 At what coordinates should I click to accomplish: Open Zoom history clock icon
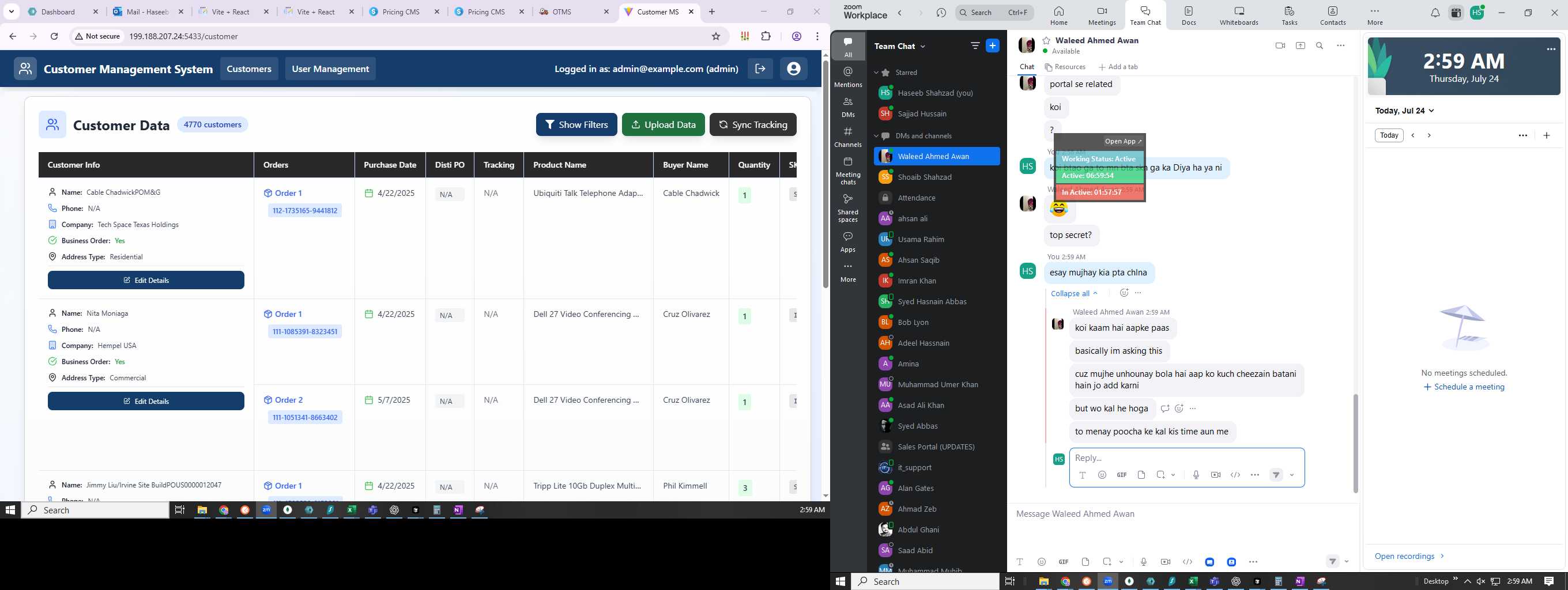point(941,13)
